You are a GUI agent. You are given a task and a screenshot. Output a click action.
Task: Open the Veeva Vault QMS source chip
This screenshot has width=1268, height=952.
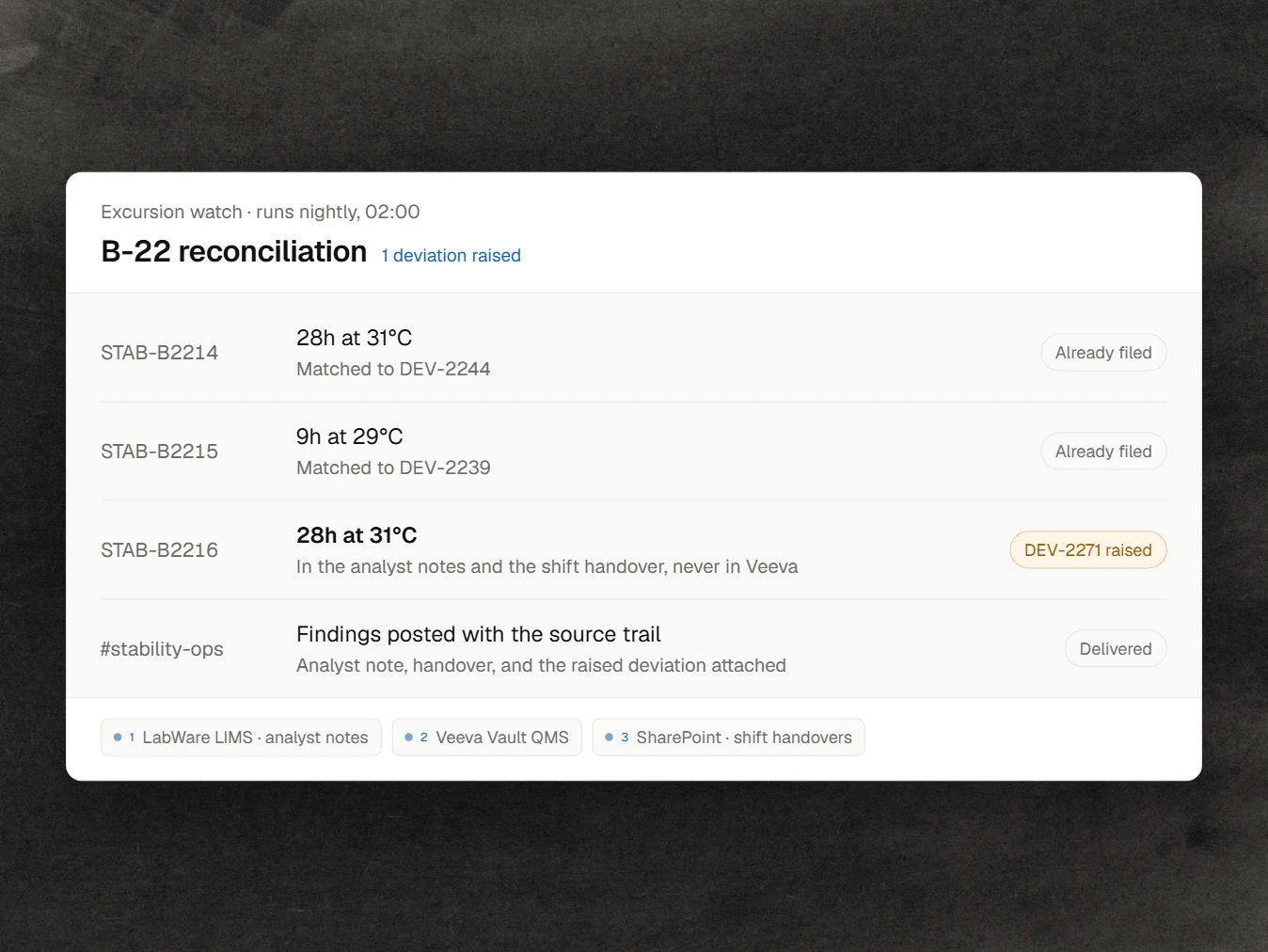point(486,738)
